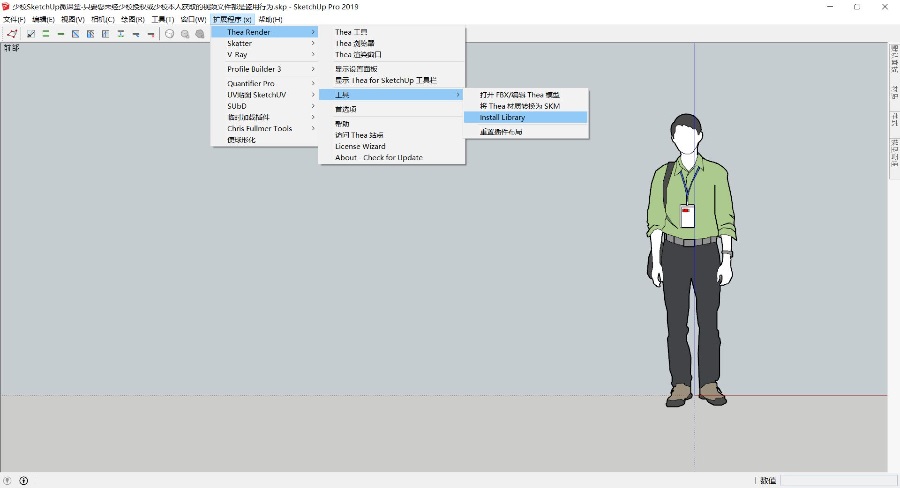Expand the Chris Fullmer Tools submenu arrow

313,129
